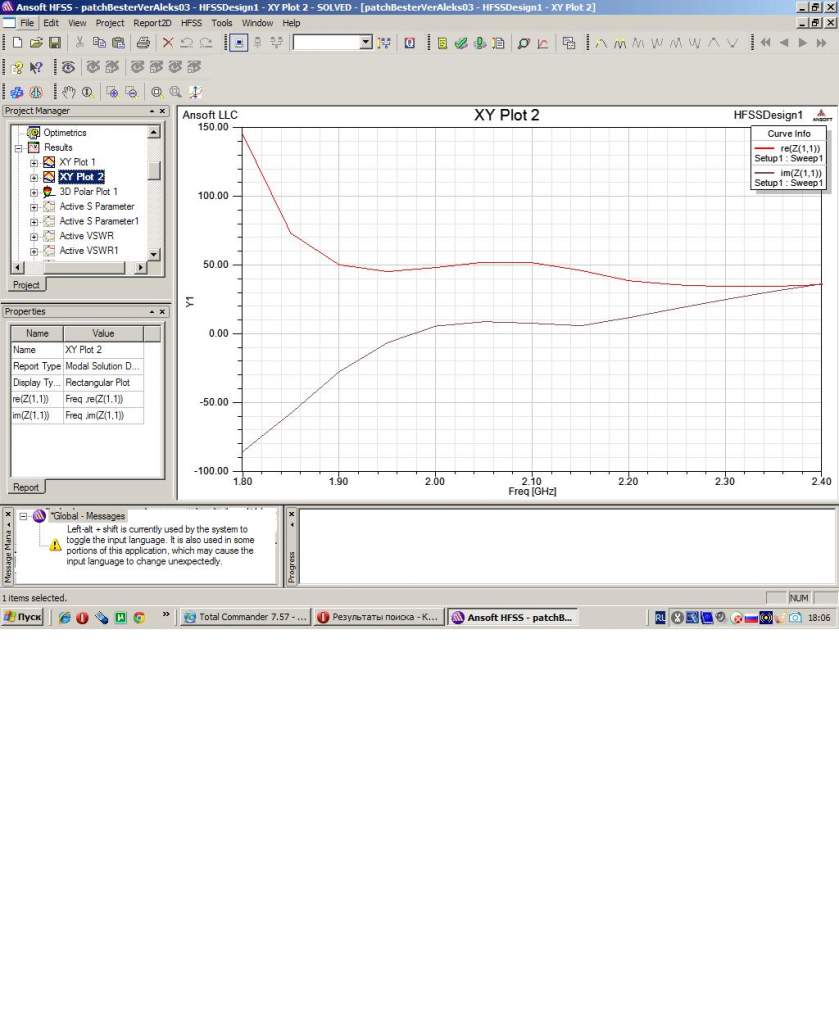
Task: Open the HFSS menu
Action: coord(191,22)
